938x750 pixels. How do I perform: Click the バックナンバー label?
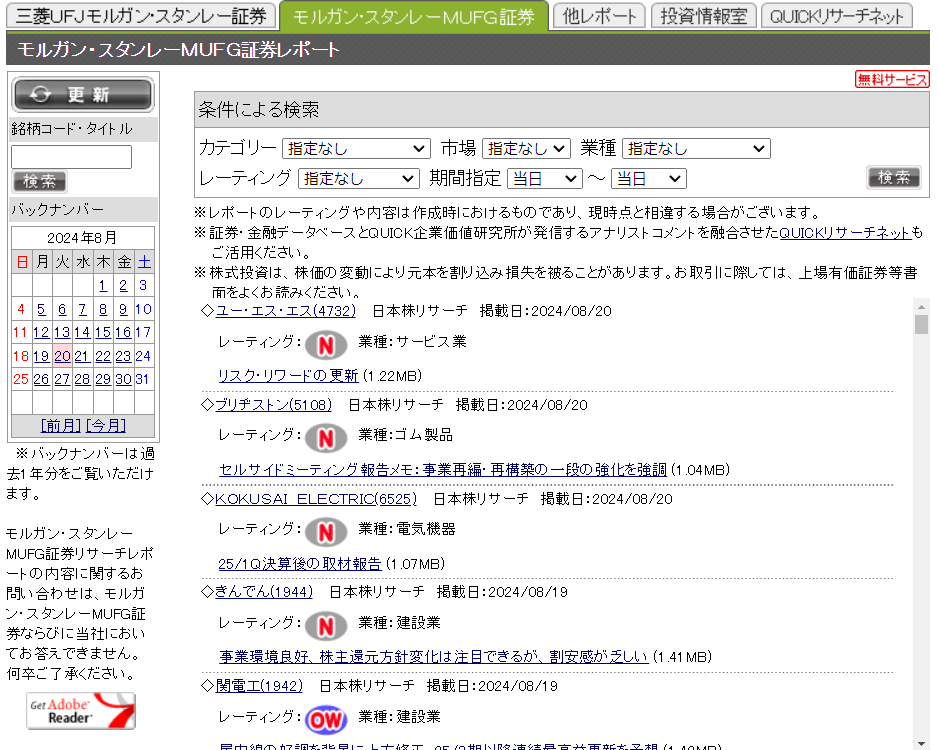click(x=57, y=209)
